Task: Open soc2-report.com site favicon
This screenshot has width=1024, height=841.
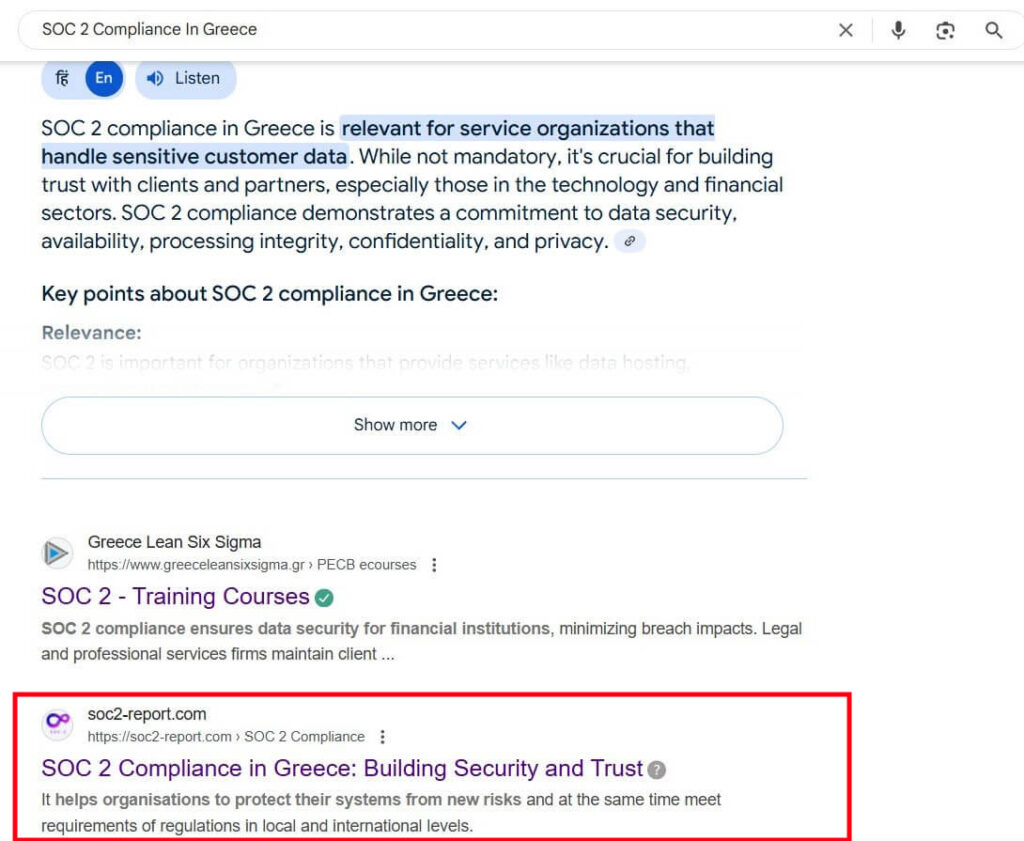Action: (x=57, y=724)
